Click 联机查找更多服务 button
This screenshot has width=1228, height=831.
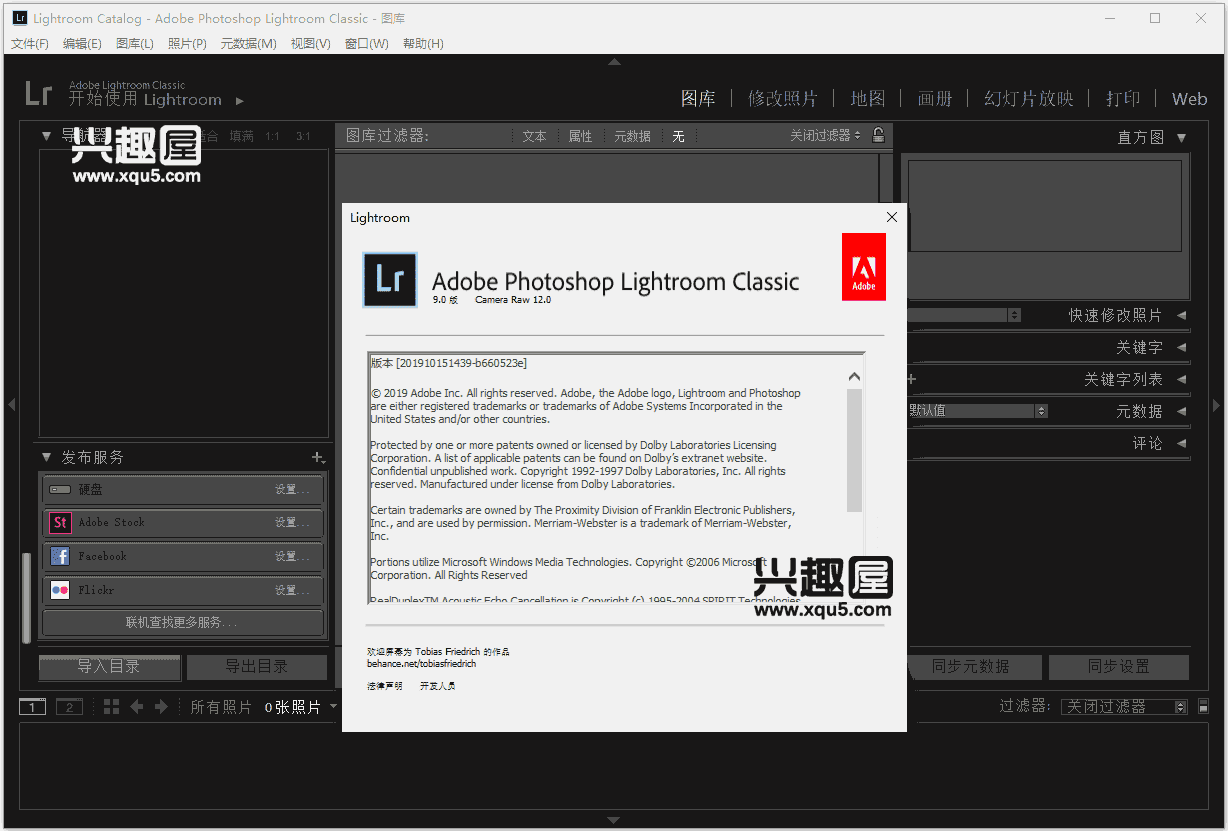(182, 622)
